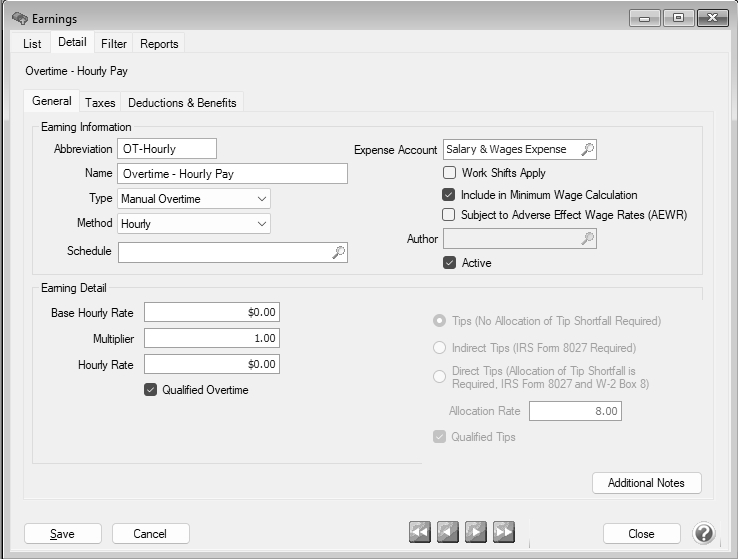The height and width of the screenshot is (559, 738).
Task: Click the Earnings window title icon
Action: click(x=19, y=19)
